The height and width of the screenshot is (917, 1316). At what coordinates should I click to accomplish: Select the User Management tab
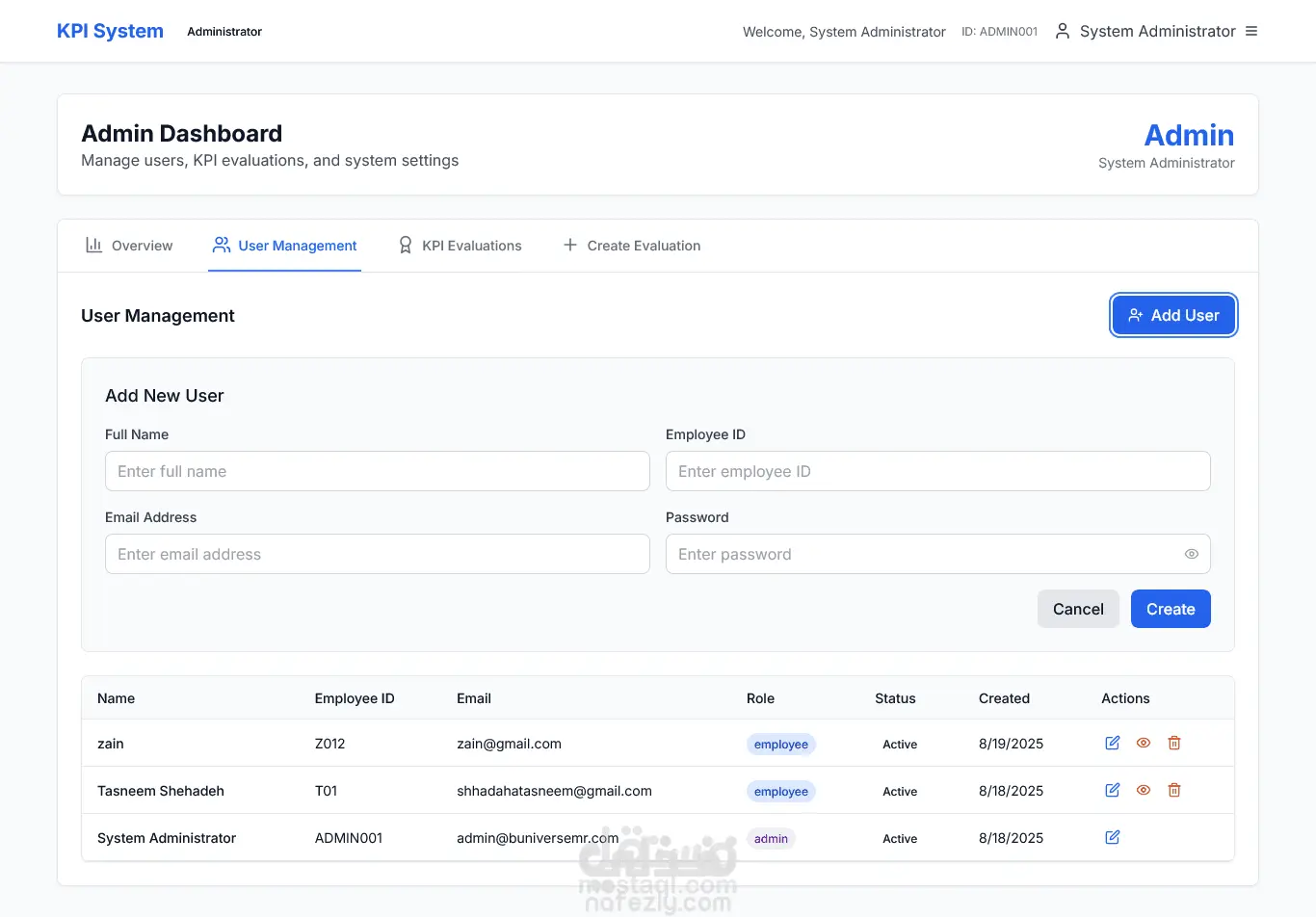click(285, 246)
